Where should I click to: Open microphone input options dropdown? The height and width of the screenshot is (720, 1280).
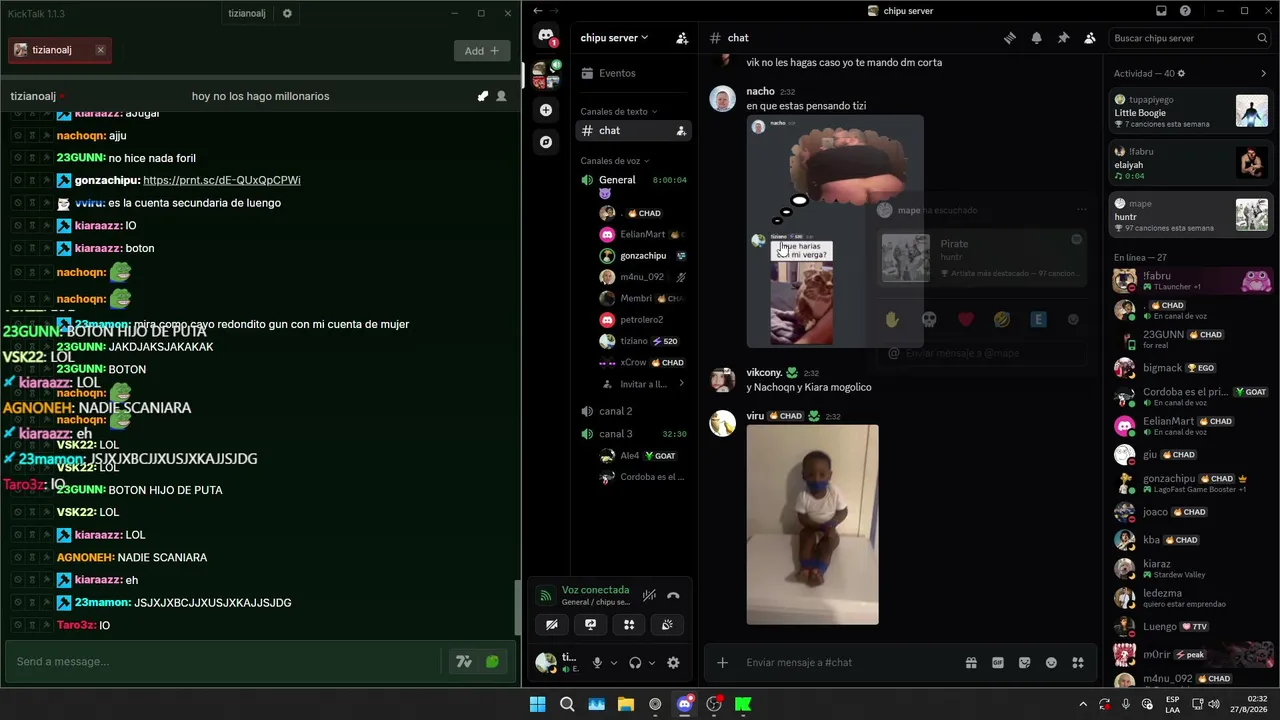614,662
